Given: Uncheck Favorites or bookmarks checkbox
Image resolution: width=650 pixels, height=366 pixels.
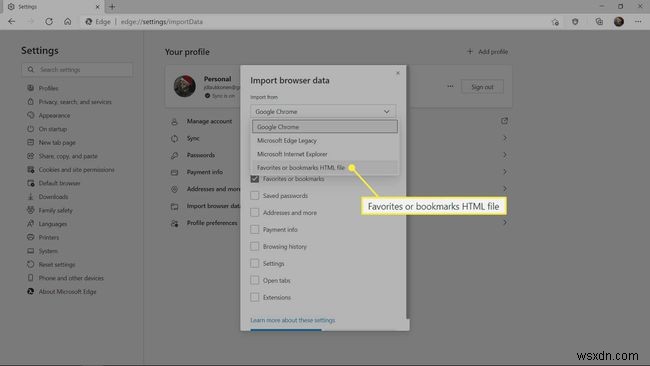Looking at the screenshot, I should pyautogui.click(x=255, y=179).
